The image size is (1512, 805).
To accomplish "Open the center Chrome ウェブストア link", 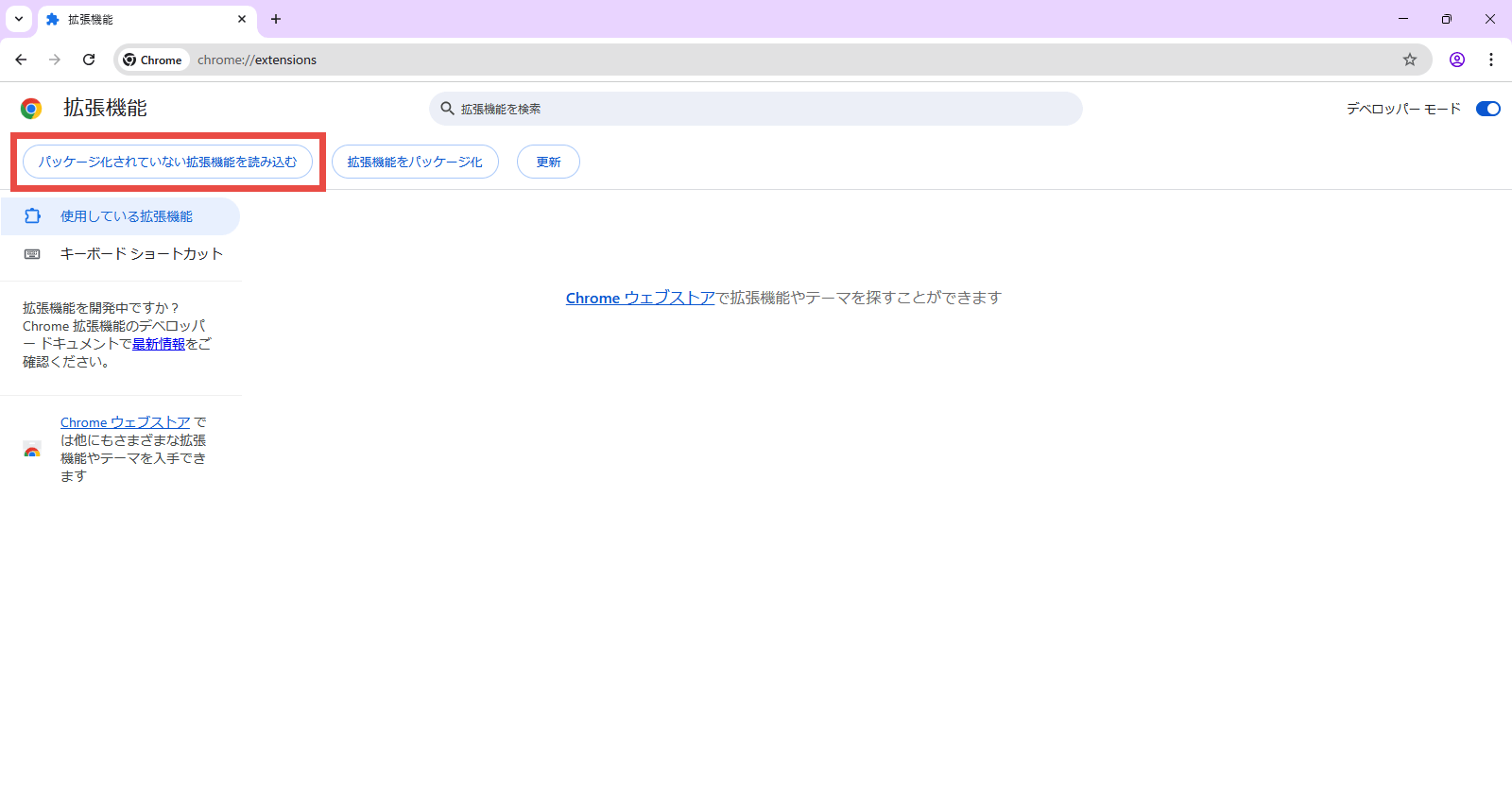I will point(641,298).
